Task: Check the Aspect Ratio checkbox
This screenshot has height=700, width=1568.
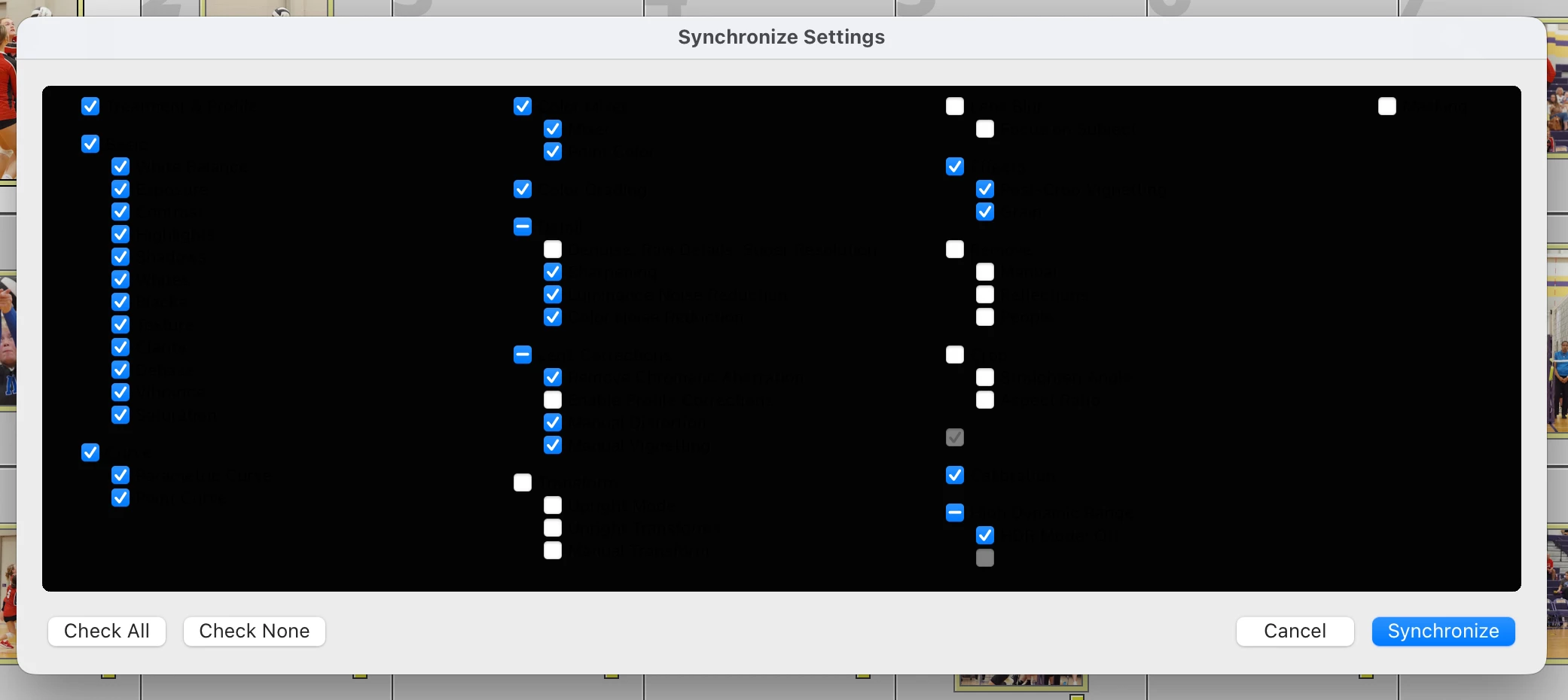Action: point(985,400)
